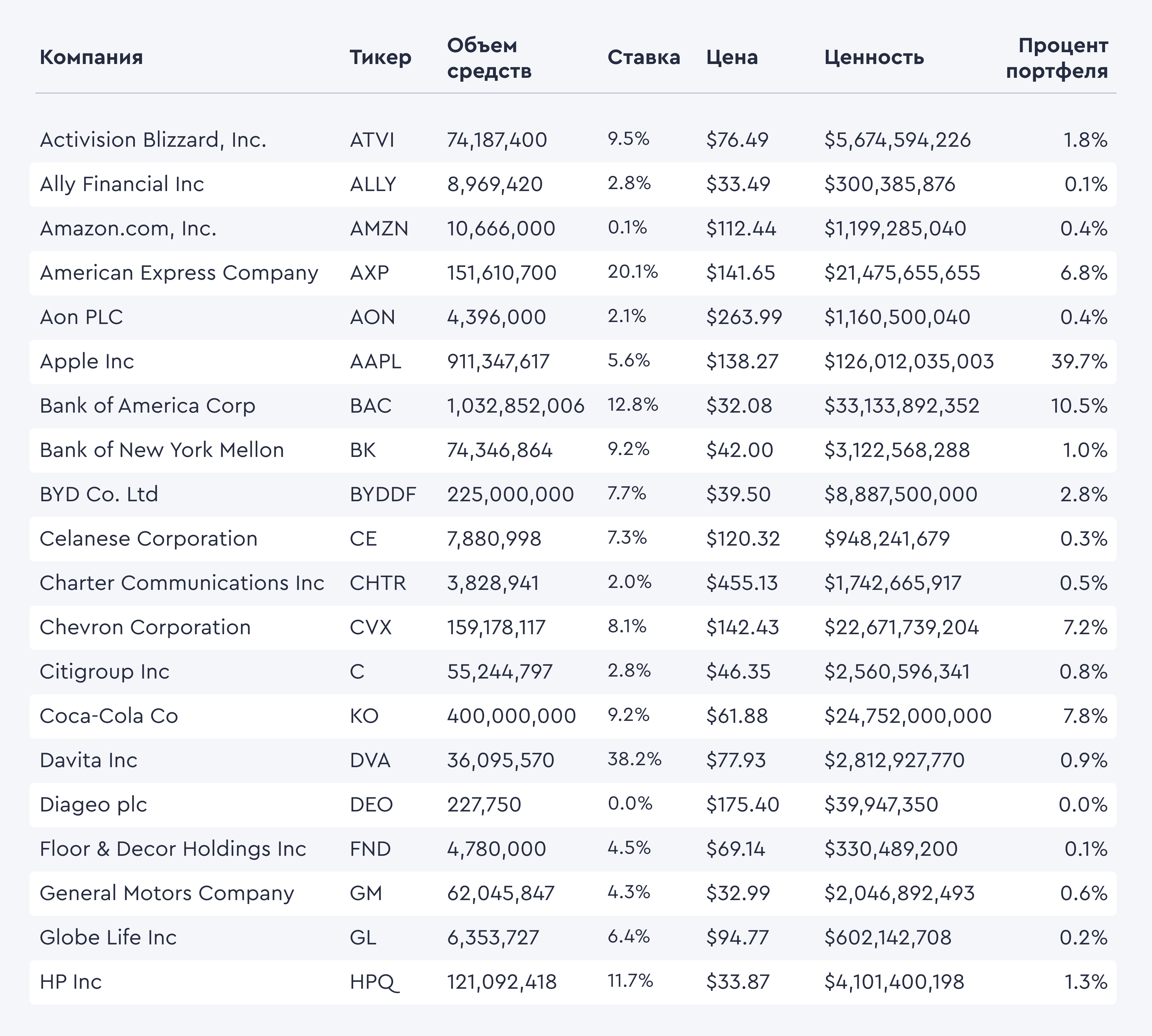
Task: Click the Объем средств column header
Action: 489,58
